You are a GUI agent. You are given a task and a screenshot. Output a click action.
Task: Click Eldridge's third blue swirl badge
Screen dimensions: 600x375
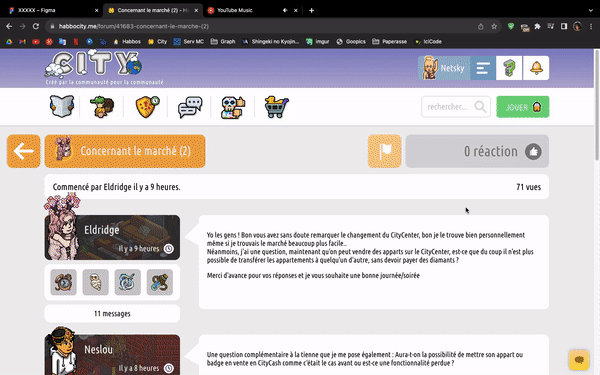127,282
